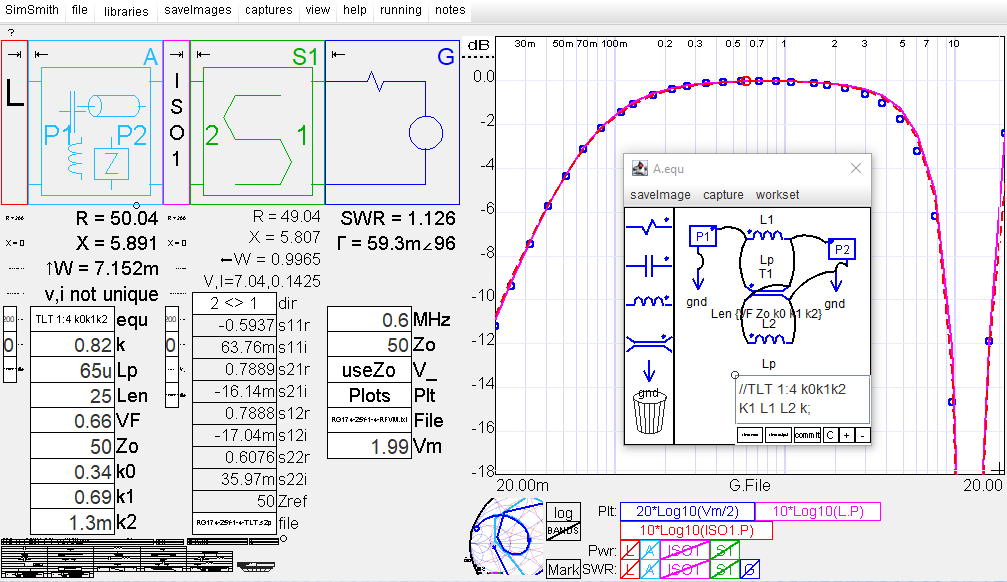Toggle Pwr plot for A
Viewport: 1007px width, 582px height.
(x=650, y=551)
